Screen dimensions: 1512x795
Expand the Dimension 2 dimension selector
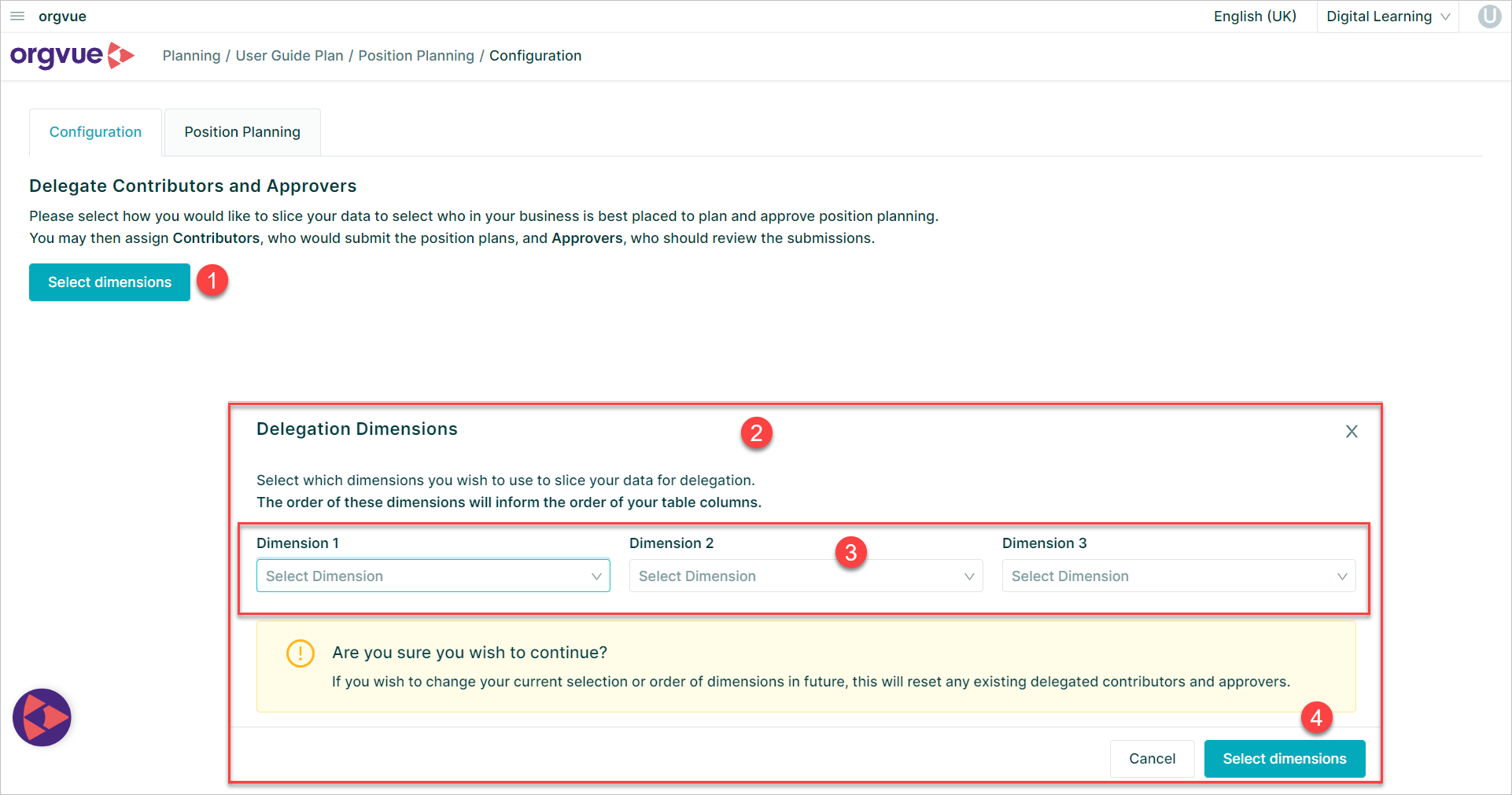coord(806,576)
